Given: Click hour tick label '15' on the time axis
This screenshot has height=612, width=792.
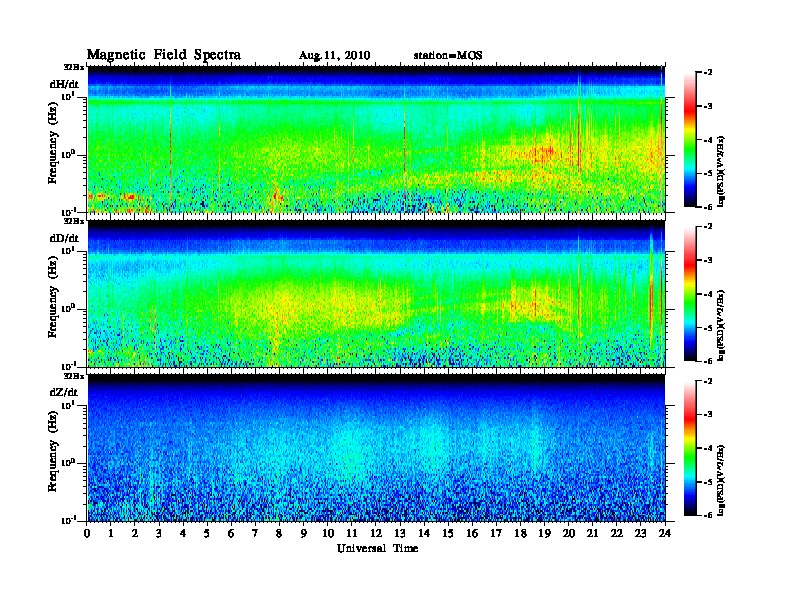Looking at the screenshot, I should [448, 533].
